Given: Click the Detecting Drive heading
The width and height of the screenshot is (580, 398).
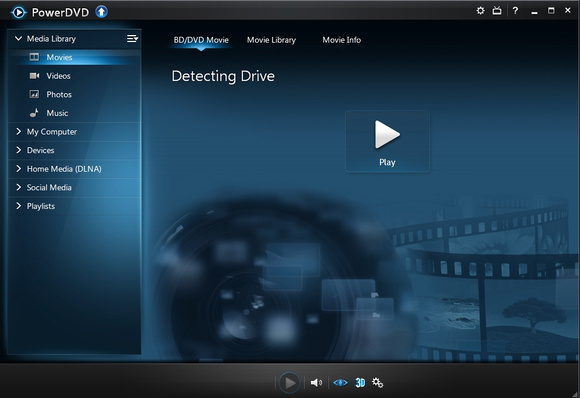Looking at the screenshot, I should pos(223,76).
